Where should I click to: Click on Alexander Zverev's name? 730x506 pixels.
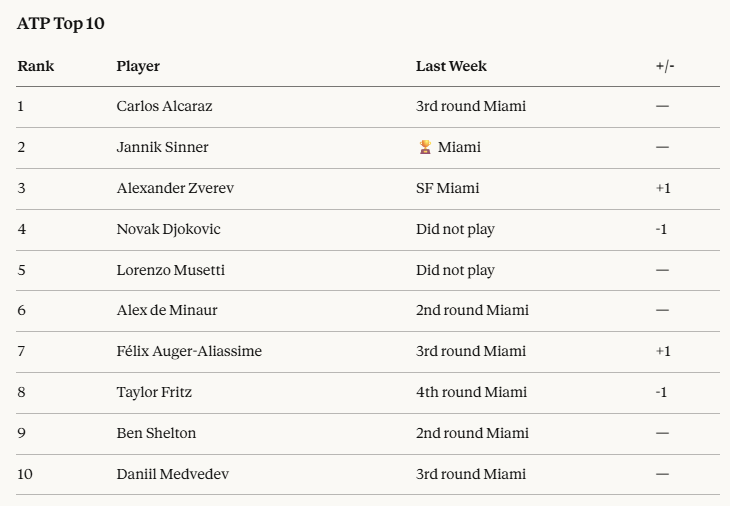[175, 188]
